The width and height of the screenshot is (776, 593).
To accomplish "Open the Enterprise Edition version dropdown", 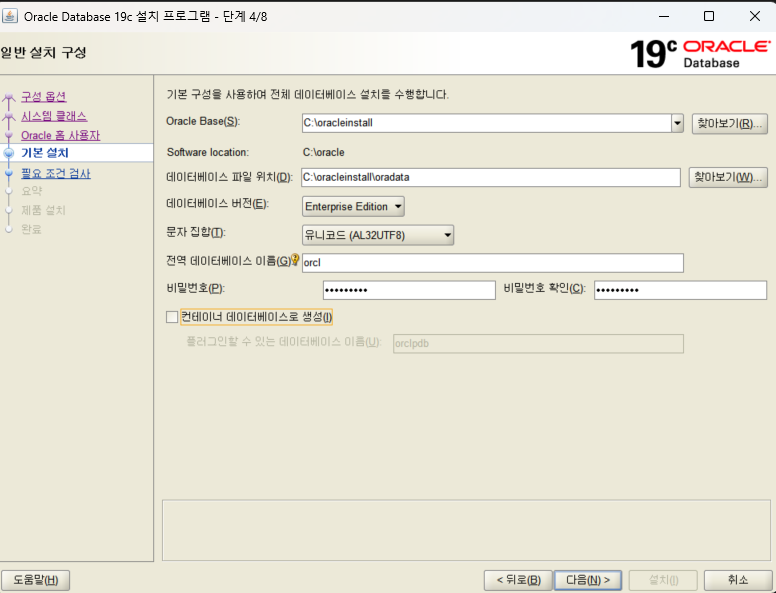I will [x=353, y=206].
